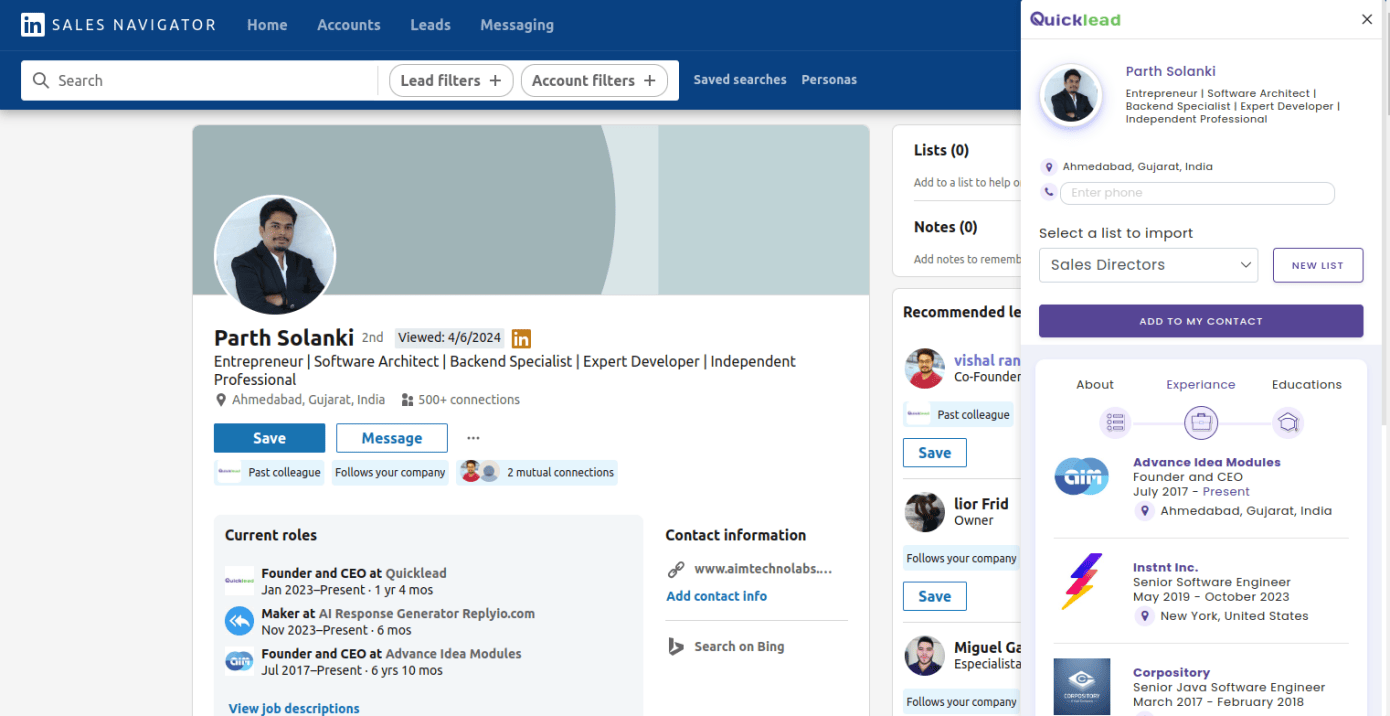Click the chain link icon in Contact information
Image resolution: width=1390 pixels, height=716 pixels.
[x=675, y=568]
